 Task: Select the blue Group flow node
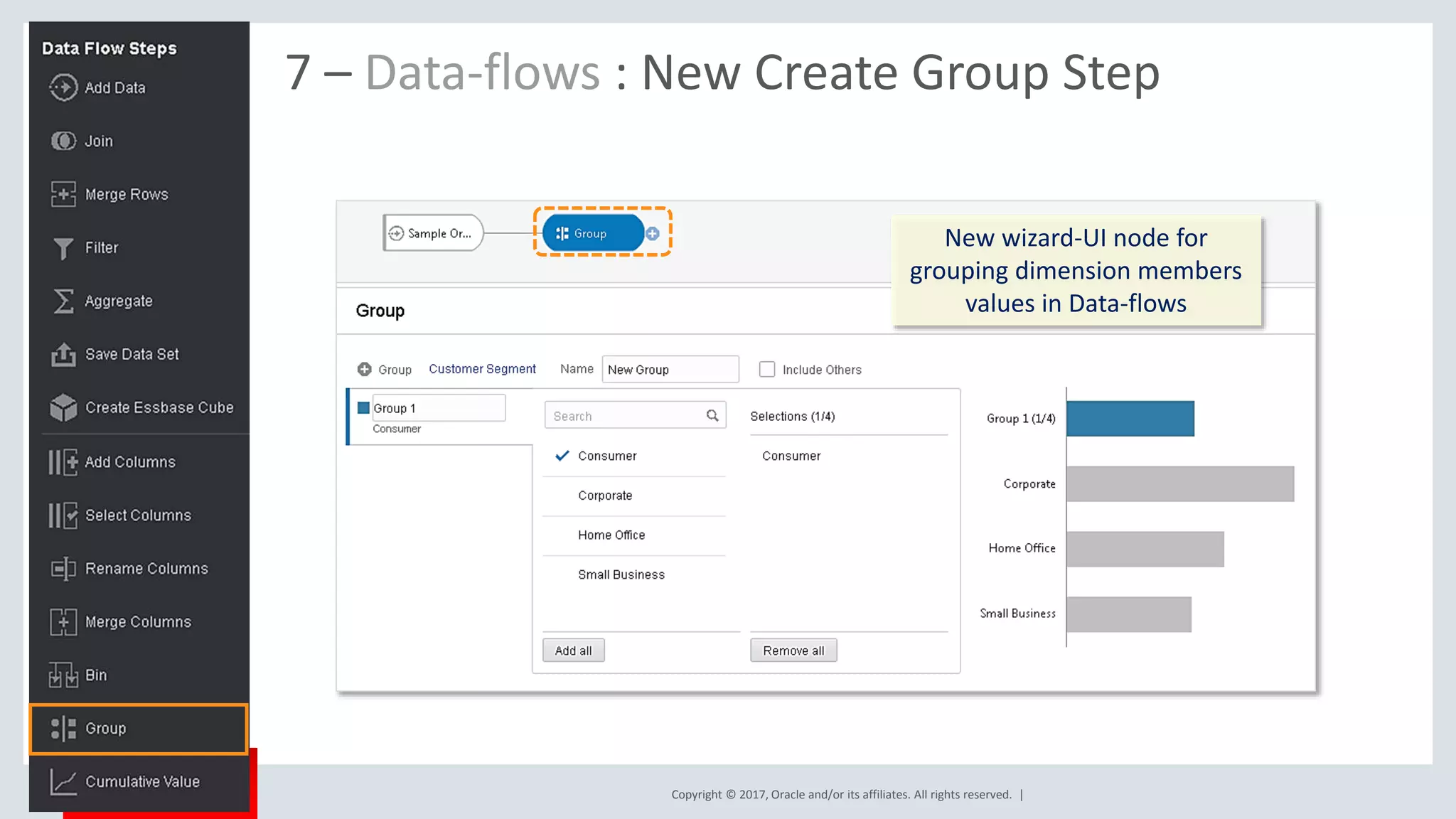(593, 233)
